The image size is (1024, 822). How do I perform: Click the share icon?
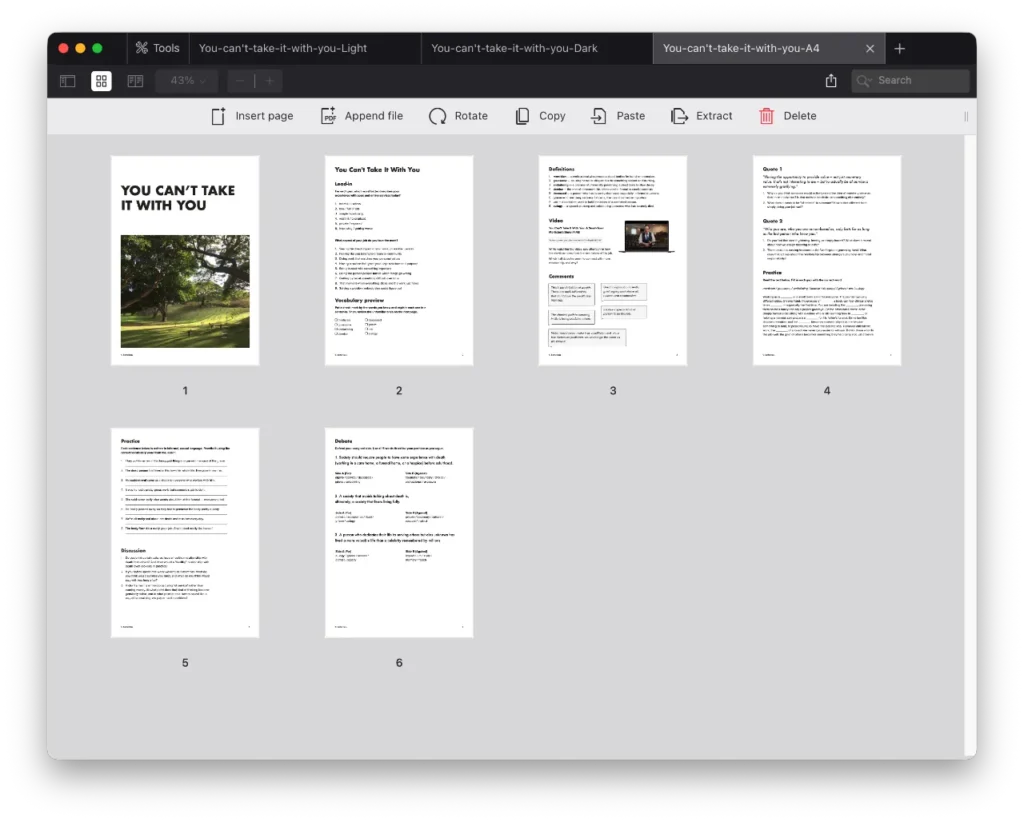click(x=830, y=81)
